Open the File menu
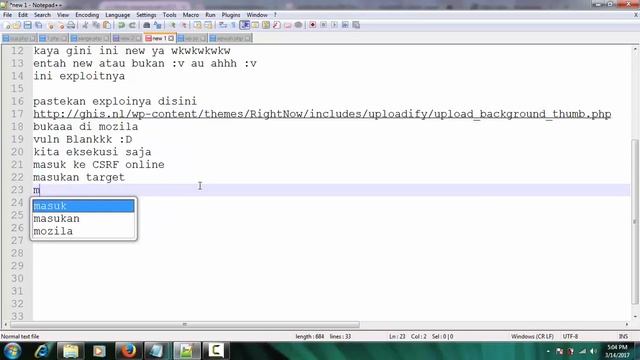Screen dimensions: 640x360 (7, 15)
